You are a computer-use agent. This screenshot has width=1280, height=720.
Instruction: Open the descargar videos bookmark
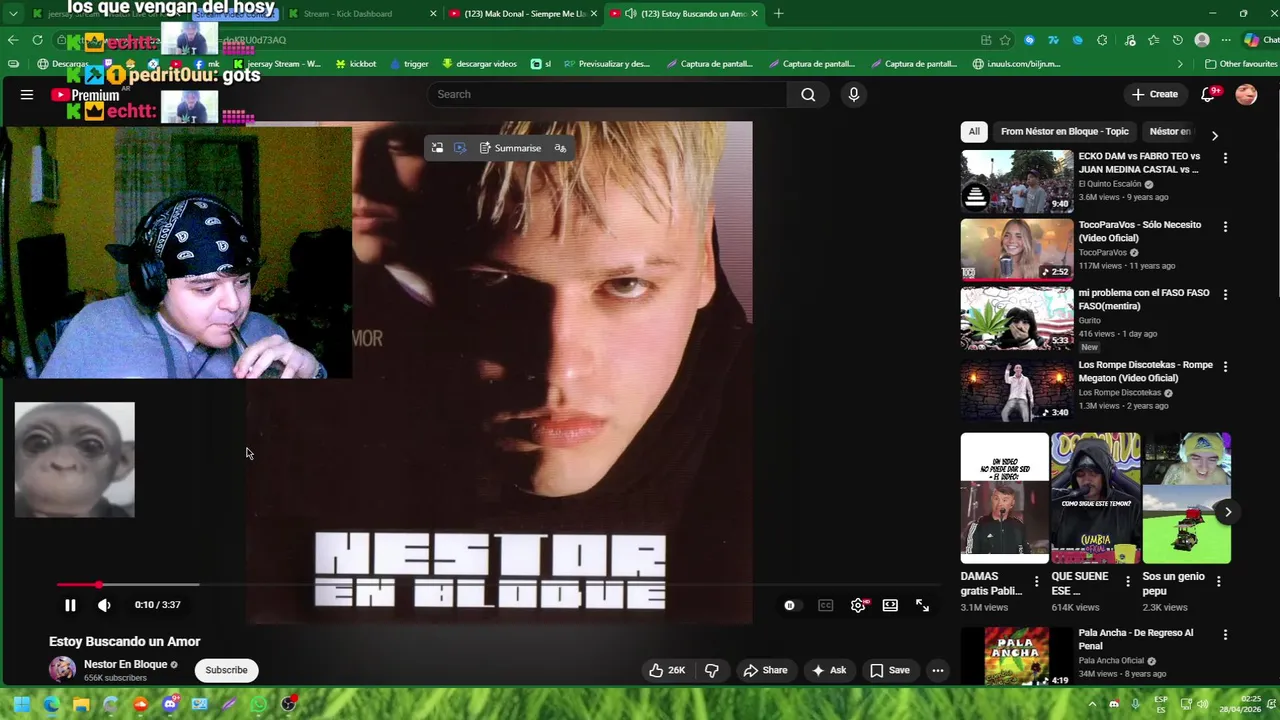pos(479,64)
